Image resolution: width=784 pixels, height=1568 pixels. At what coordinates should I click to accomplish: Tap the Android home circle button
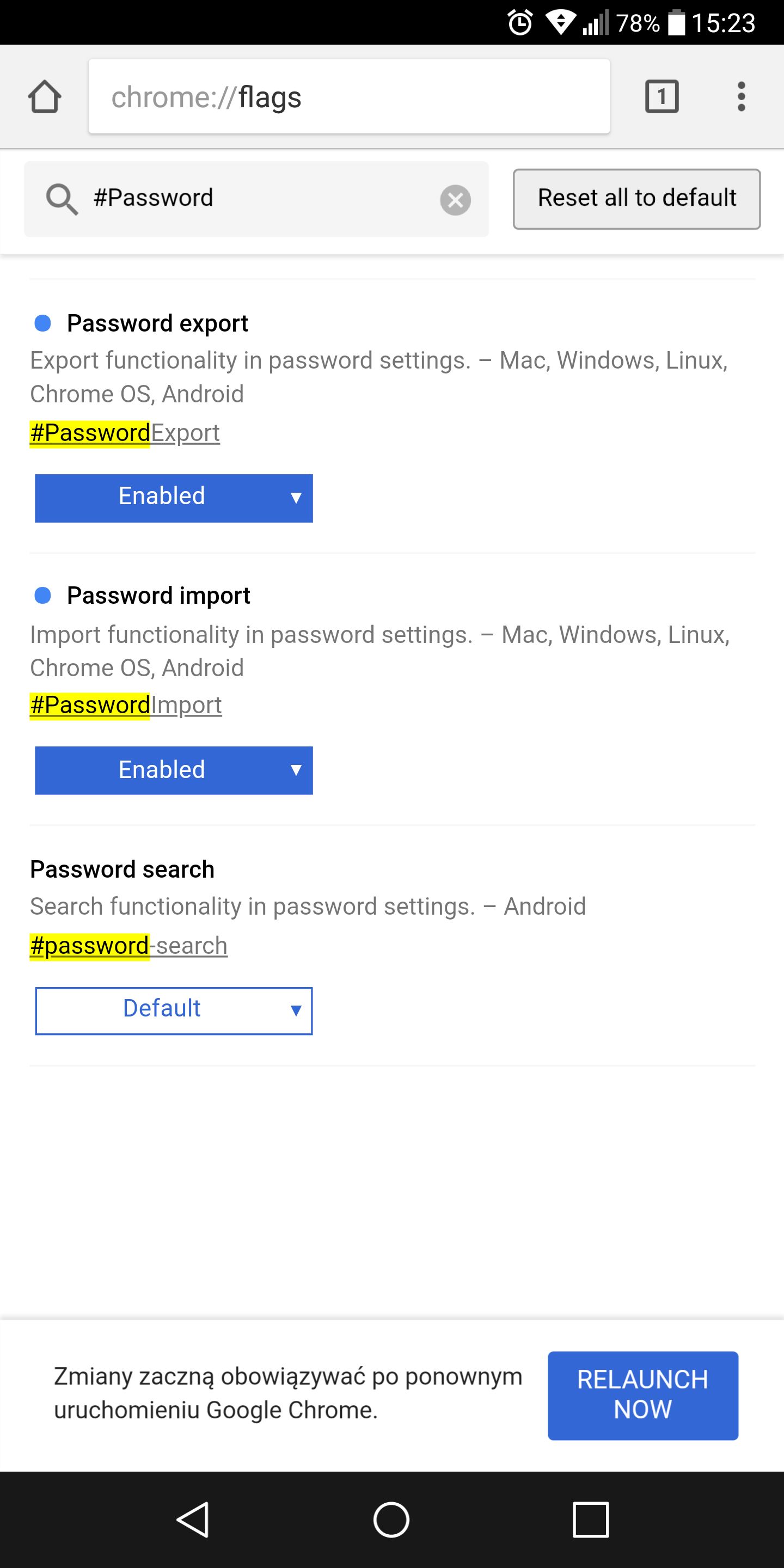(391, 1520)
